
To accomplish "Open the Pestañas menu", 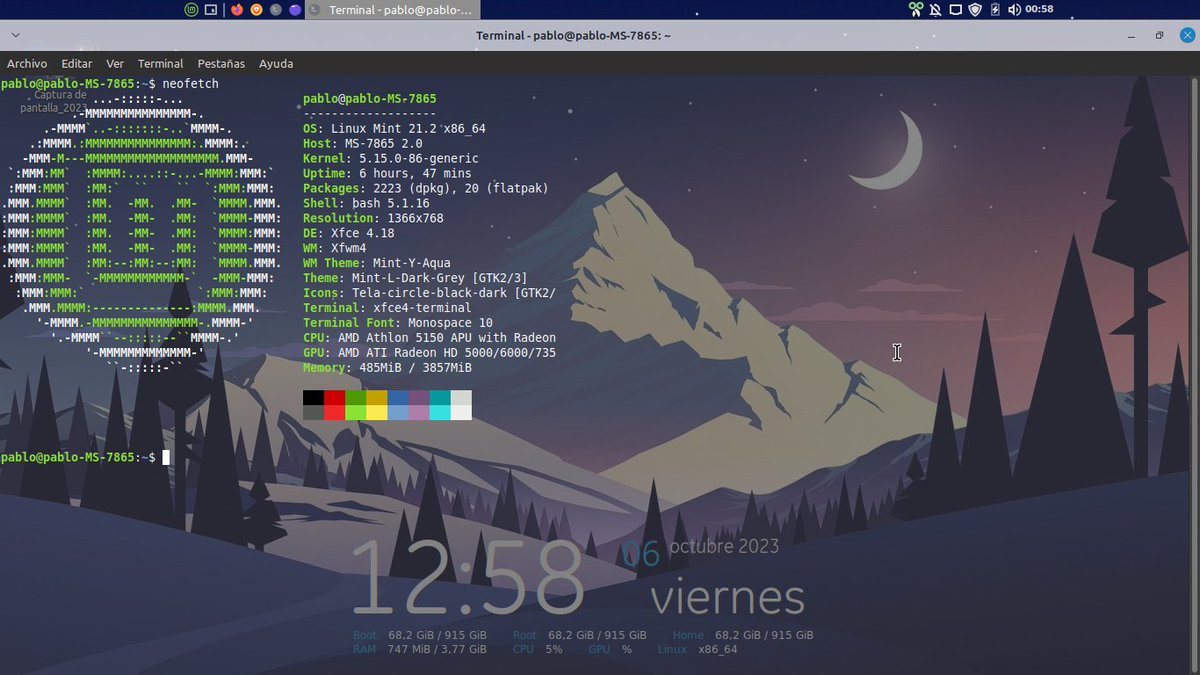I will point(220,63).
